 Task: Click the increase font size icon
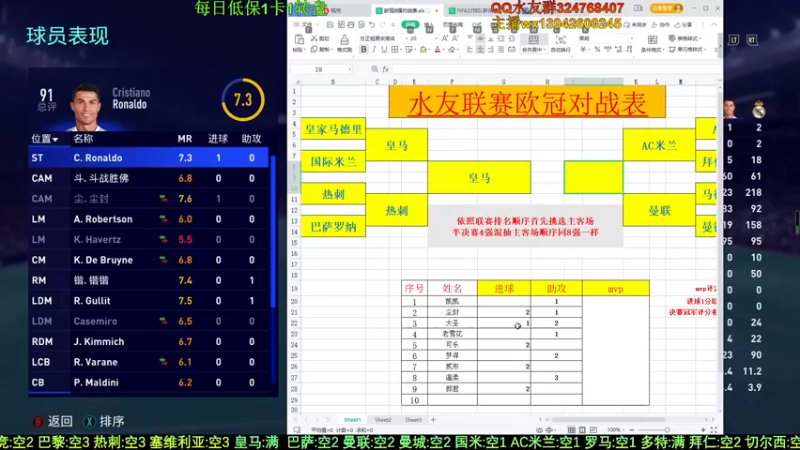445,38
